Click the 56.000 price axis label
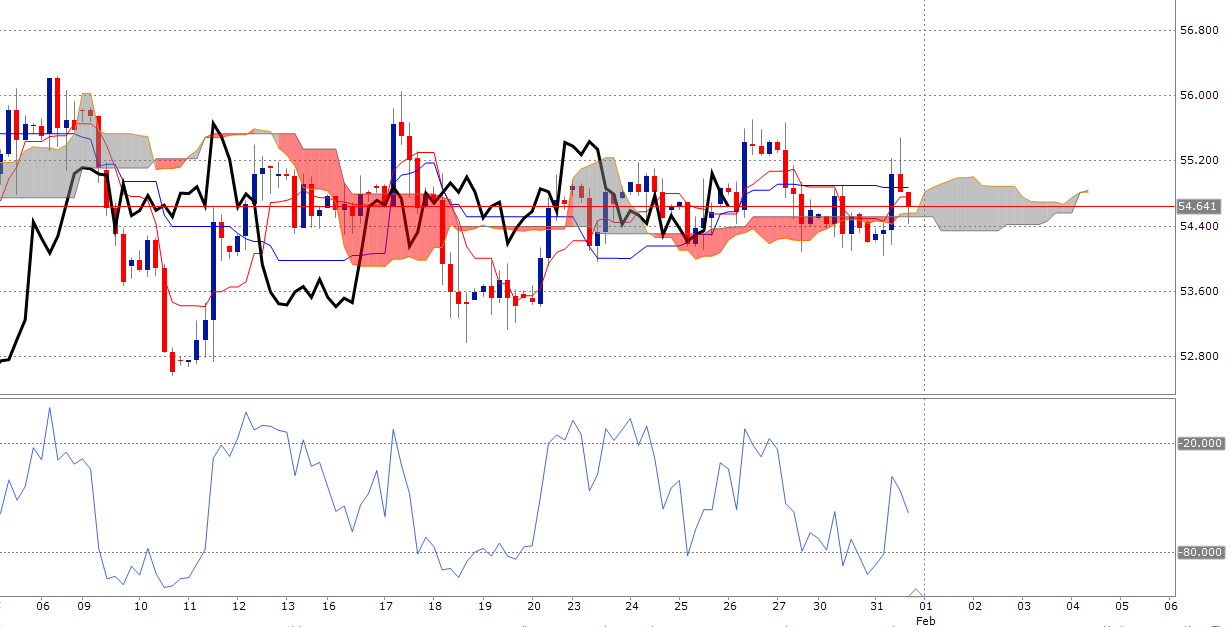Viewport: 1231px width, 627px height. pyautogui.click(x=1197, y=95)
